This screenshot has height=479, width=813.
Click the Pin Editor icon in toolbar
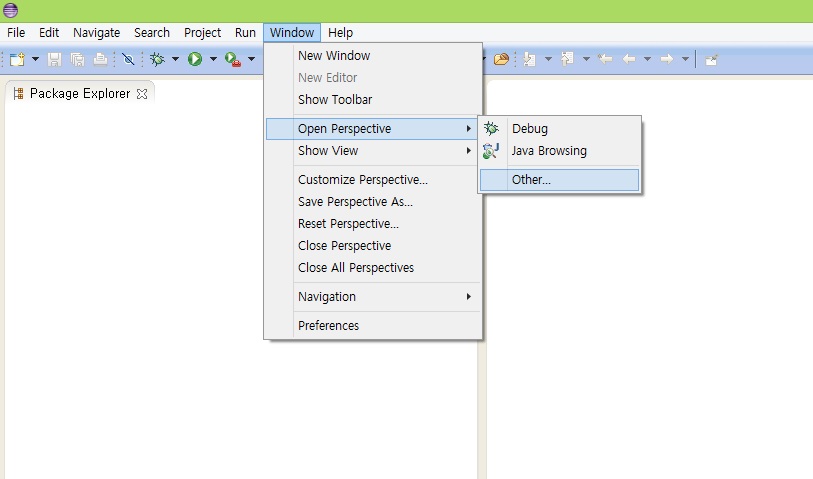coord(711,59)
